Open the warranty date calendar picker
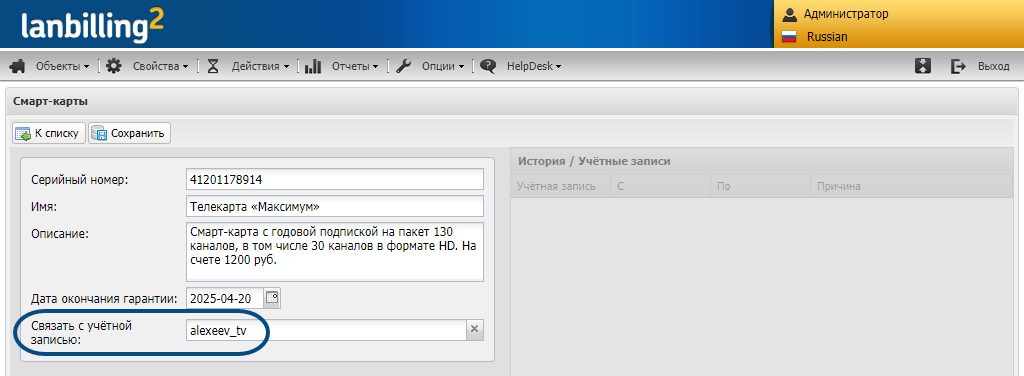The image size is (1024, 376). click(272, 298)
